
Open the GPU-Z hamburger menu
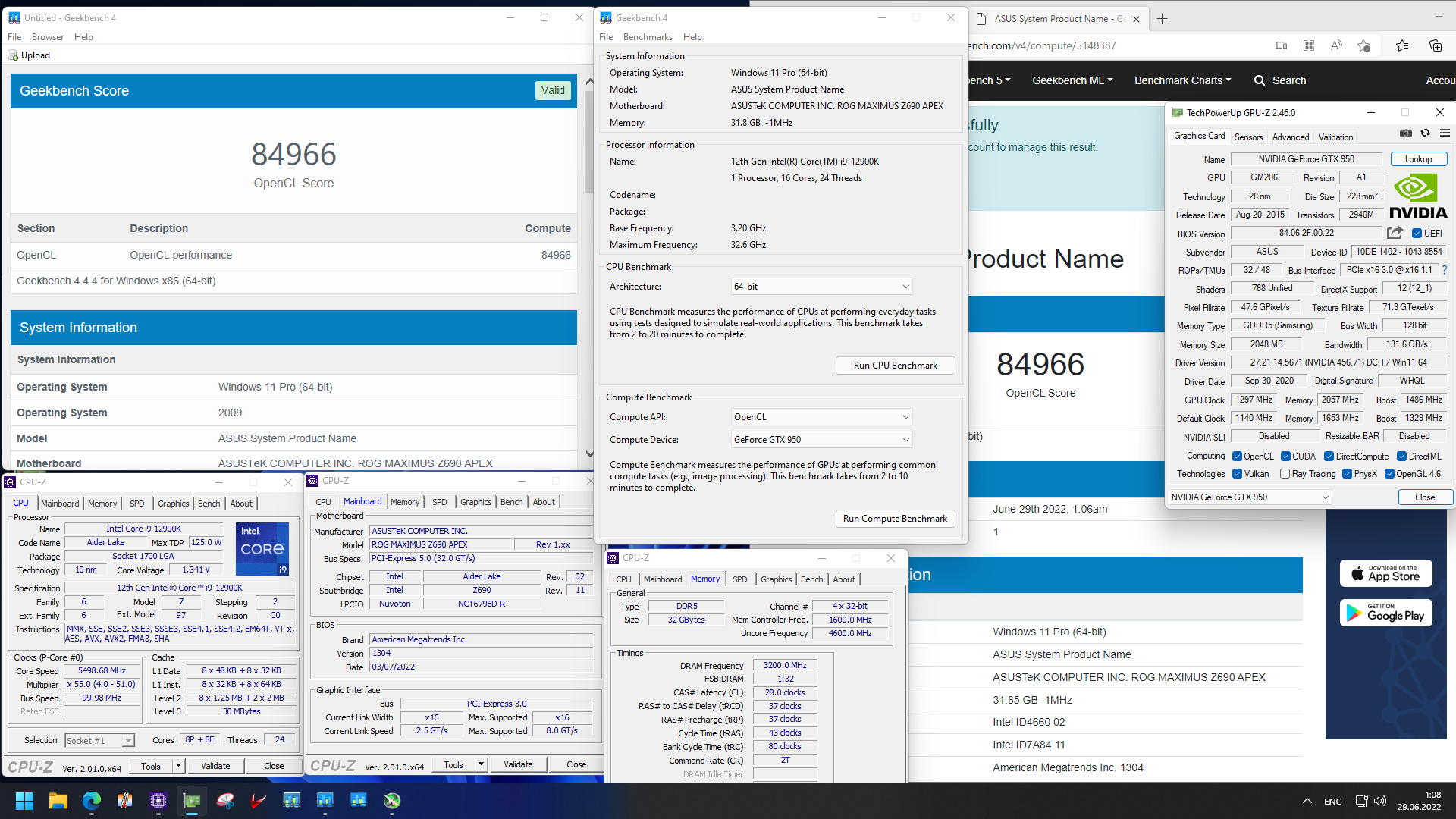1445,133
